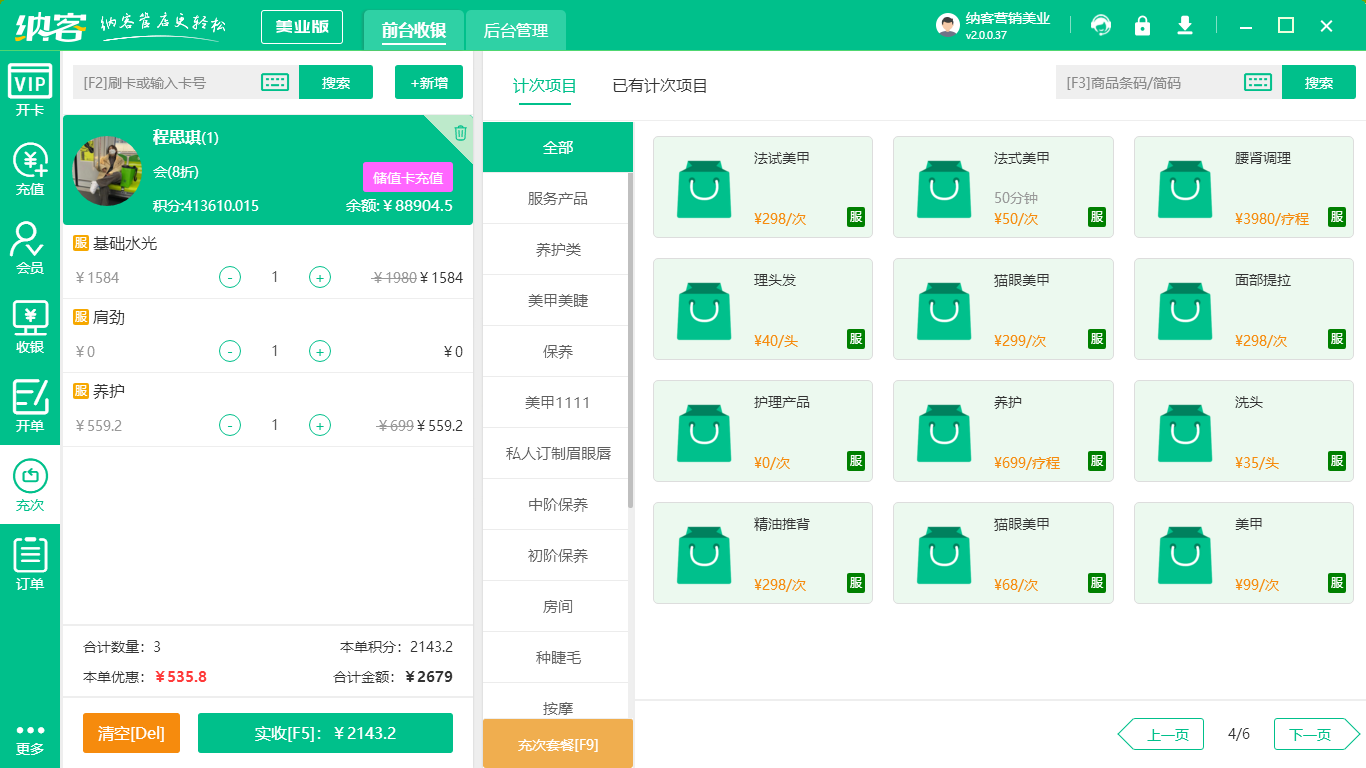Click 充次套餐[F9] button

pyautogui.click(x=558, y=744)
